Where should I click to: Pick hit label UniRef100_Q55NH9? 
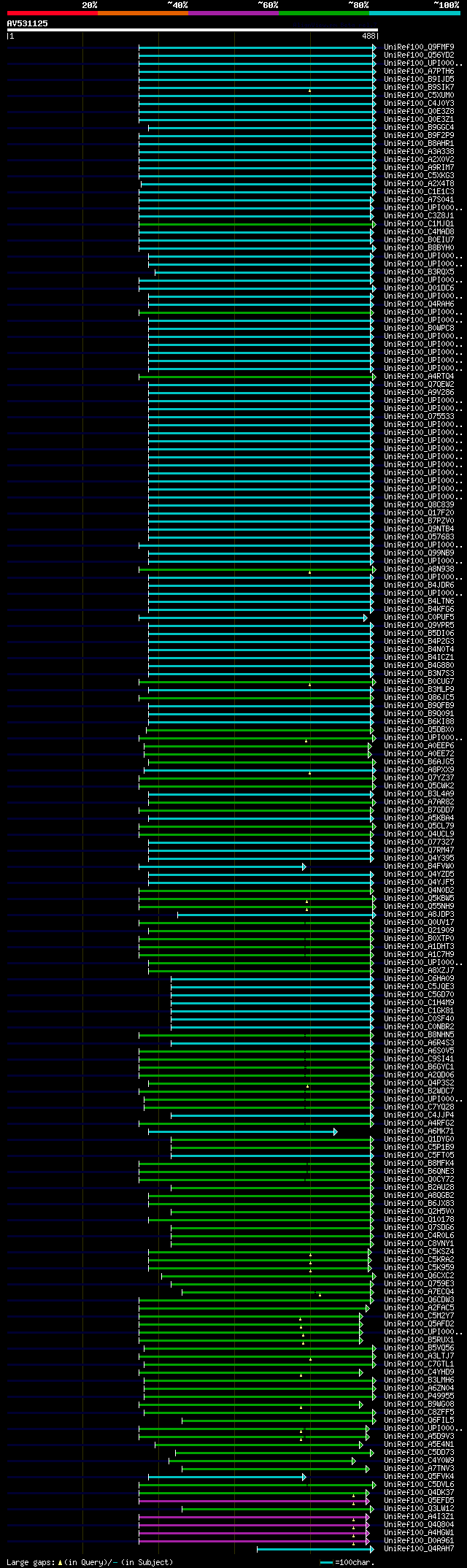click(419, 906)
